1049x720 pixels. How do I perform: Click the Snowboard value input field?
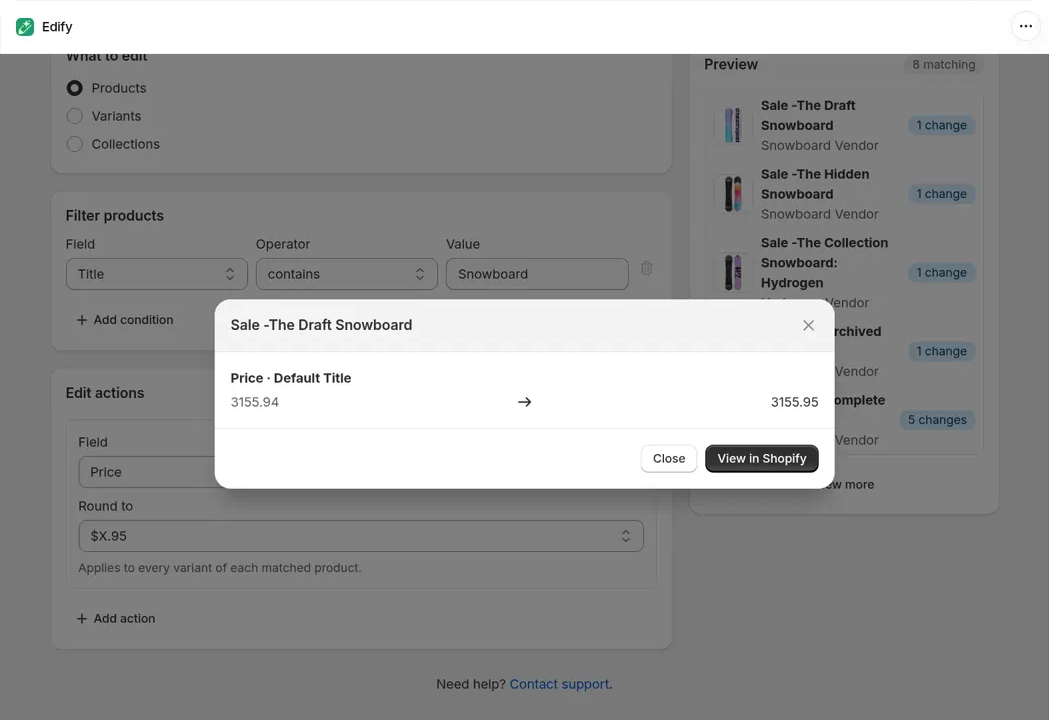(x=537, y=274)
